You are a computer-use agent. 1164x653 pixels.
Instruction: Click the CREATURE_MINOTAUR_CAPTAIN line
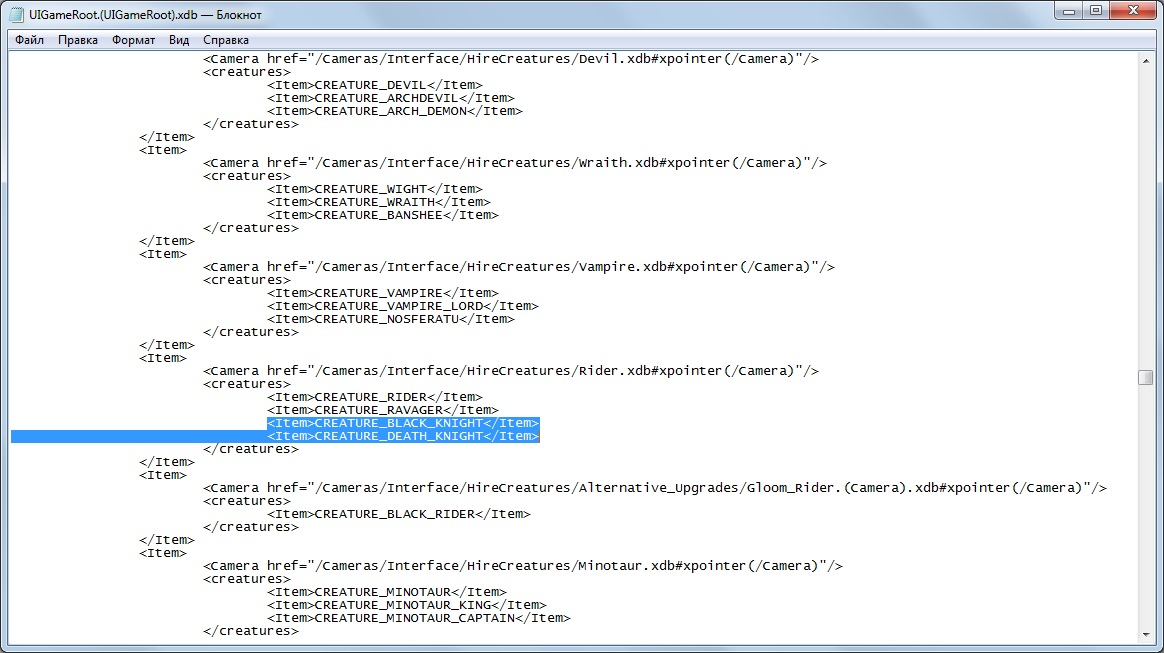419,618
